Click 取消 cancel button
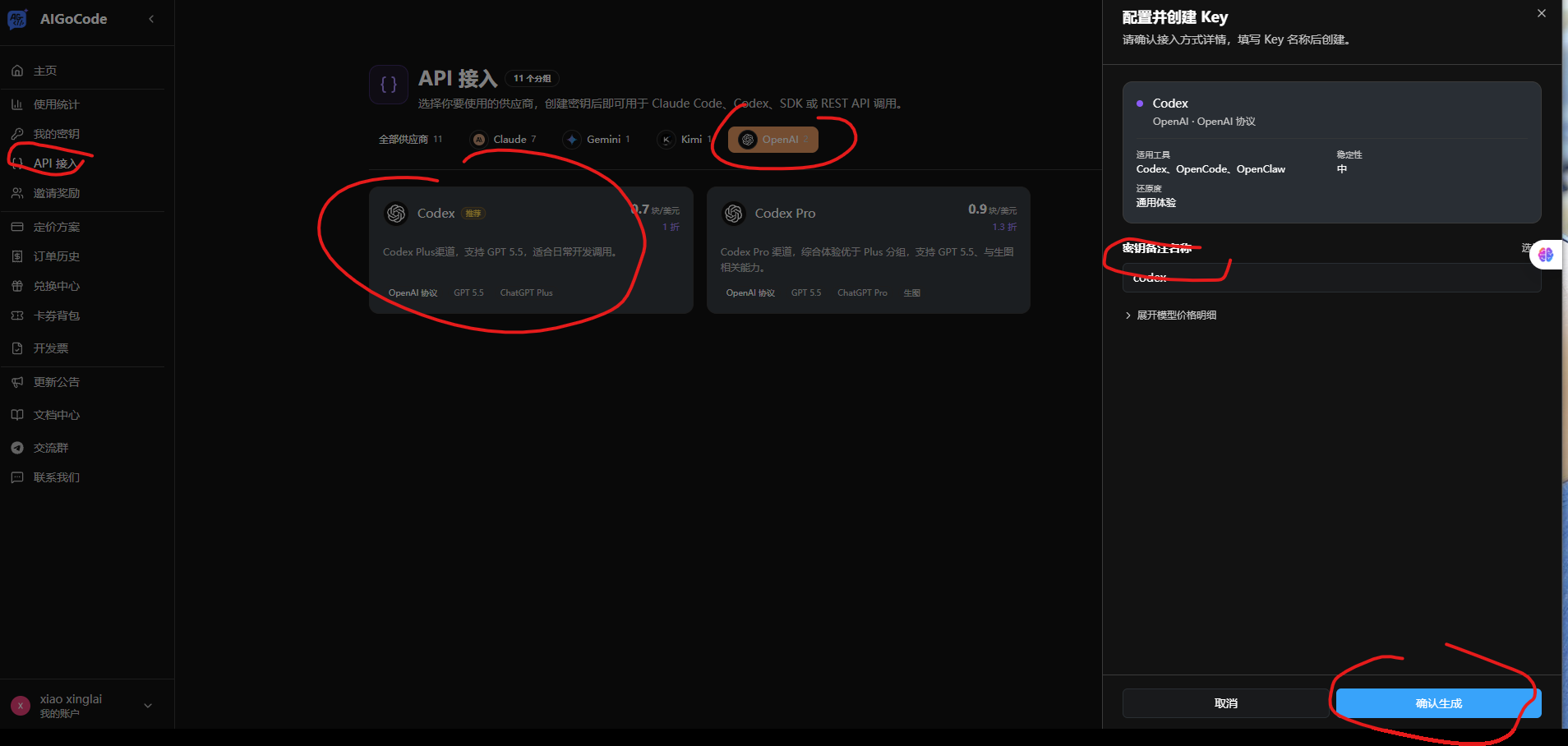Viewport: 1568px width, 746px height. point(1225,703)
